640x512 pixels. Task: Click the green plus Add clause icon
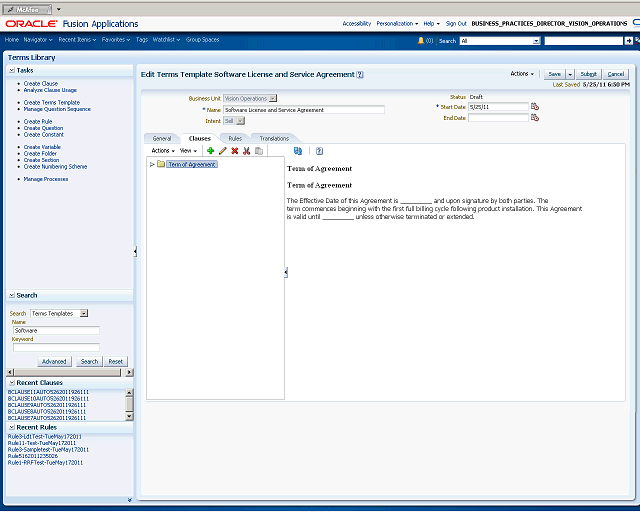(x=211, y=151)
